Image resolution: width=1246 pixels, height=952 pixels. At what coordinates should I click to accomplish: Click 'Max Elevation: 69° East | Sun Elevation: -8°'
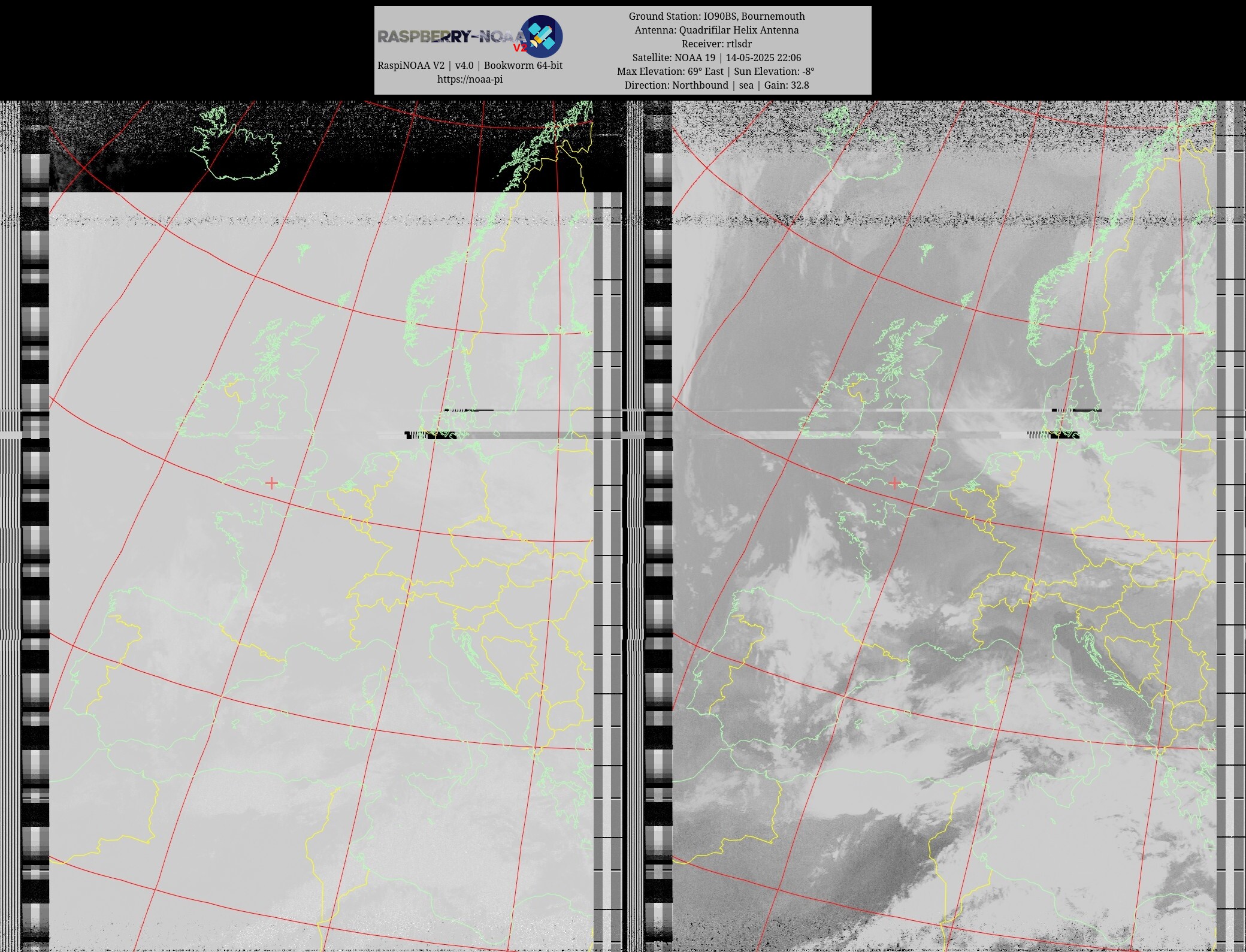[716, 71]
